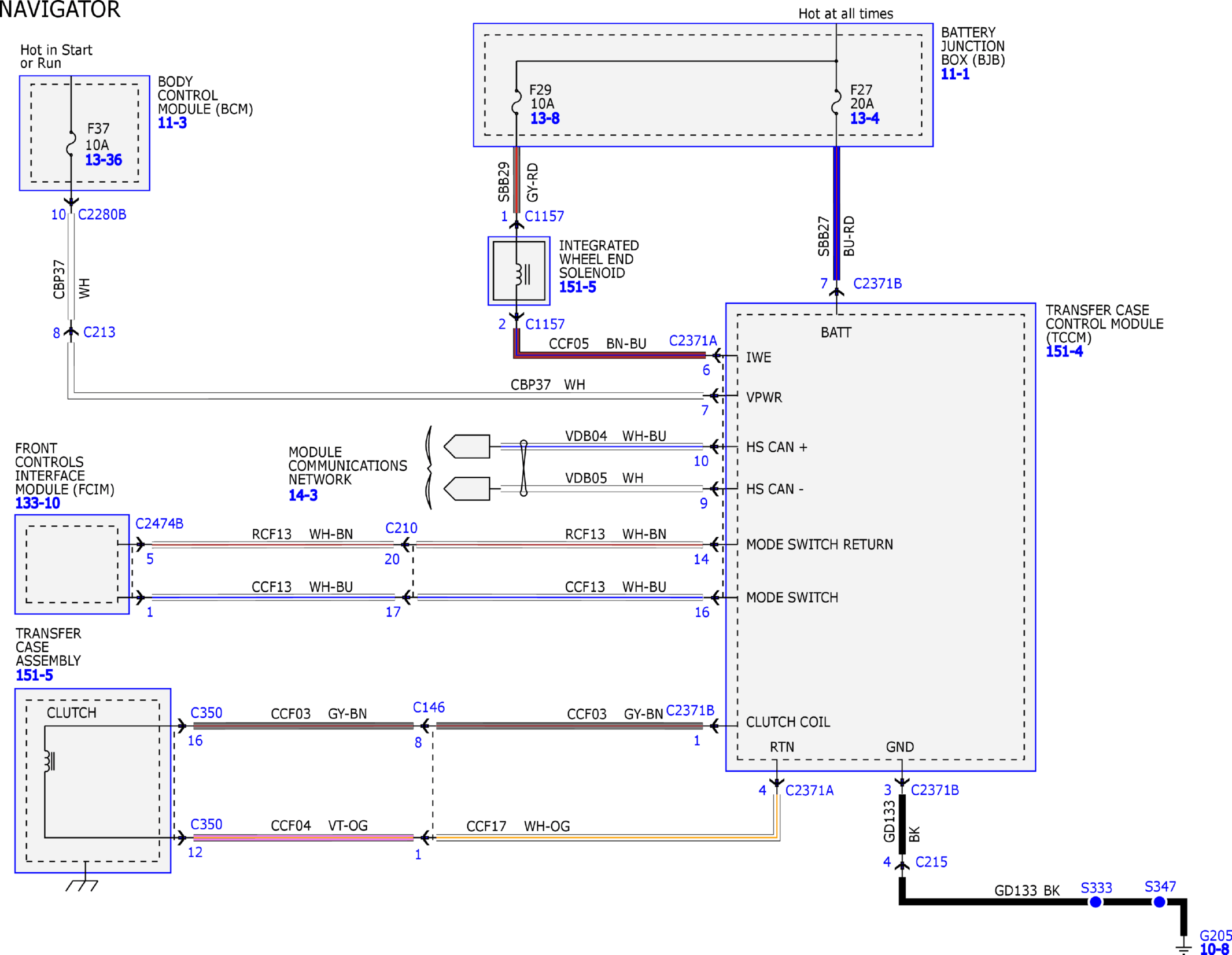Click the C350 label at pin 16
Viewport: 1232px width, 955px height.
tap(206, 713)
